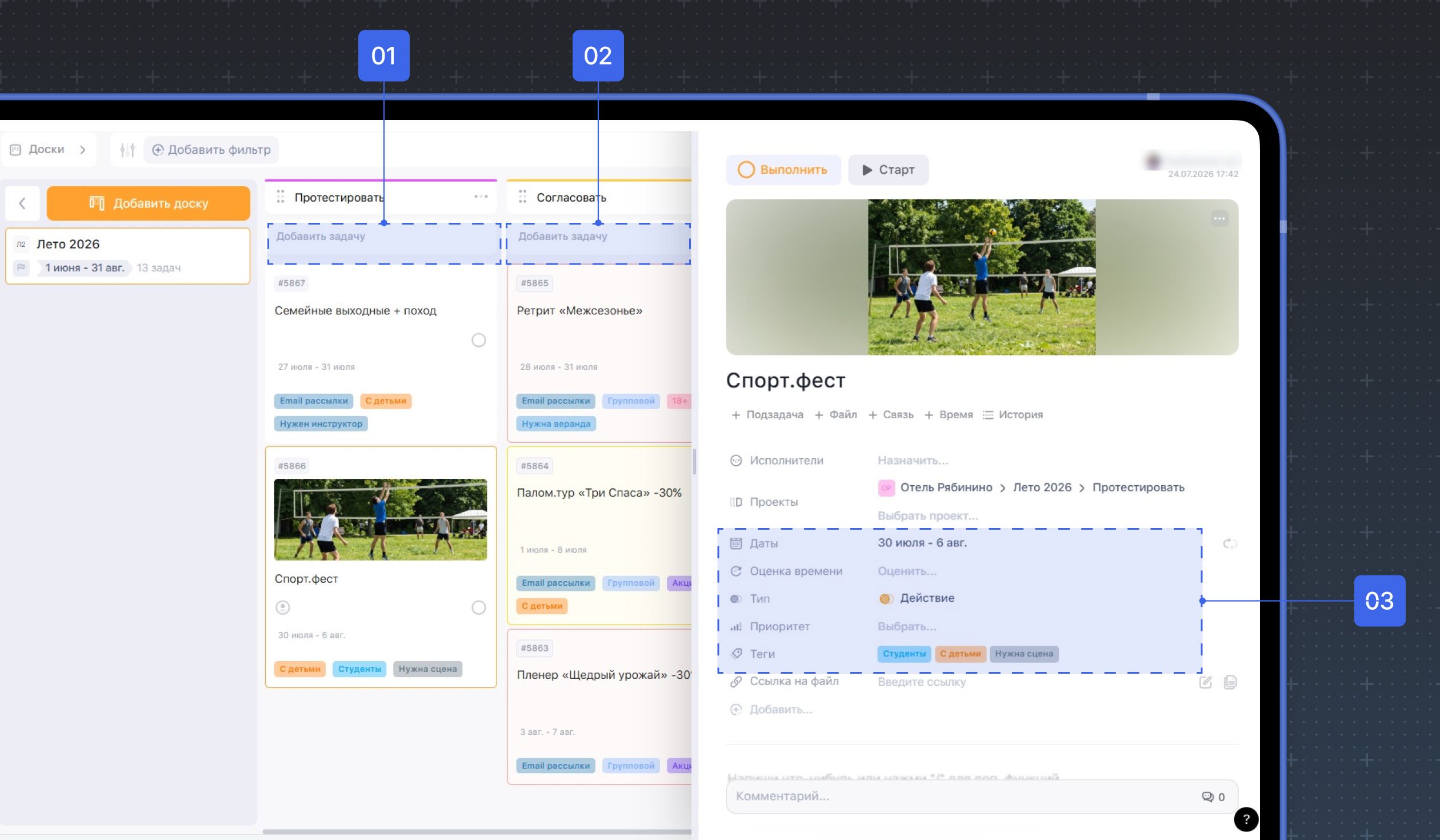Viewport: 1440px width, 840px height.
Task: Click the edit link icon for Ссылка на файл
Action: [x=1205, y=682]
